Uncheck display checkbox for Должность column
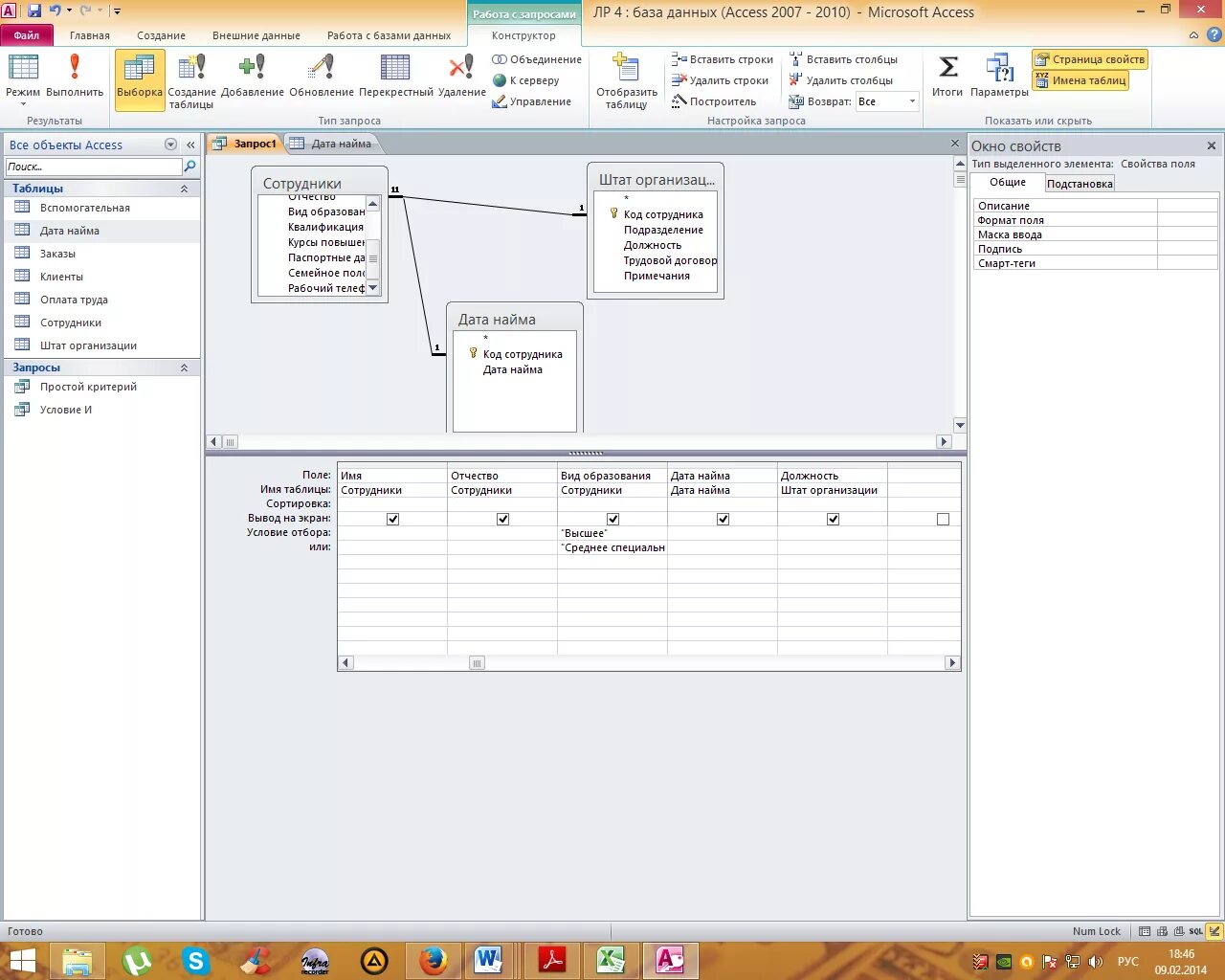1225x980 pixels. [833, 519]
